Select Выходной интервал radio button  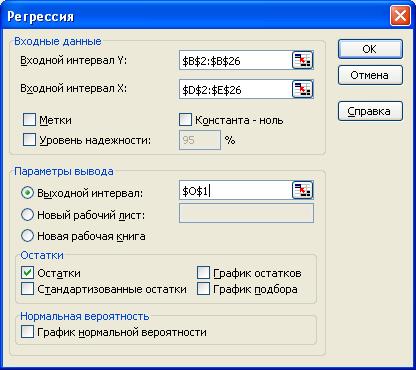click(27, 193)
